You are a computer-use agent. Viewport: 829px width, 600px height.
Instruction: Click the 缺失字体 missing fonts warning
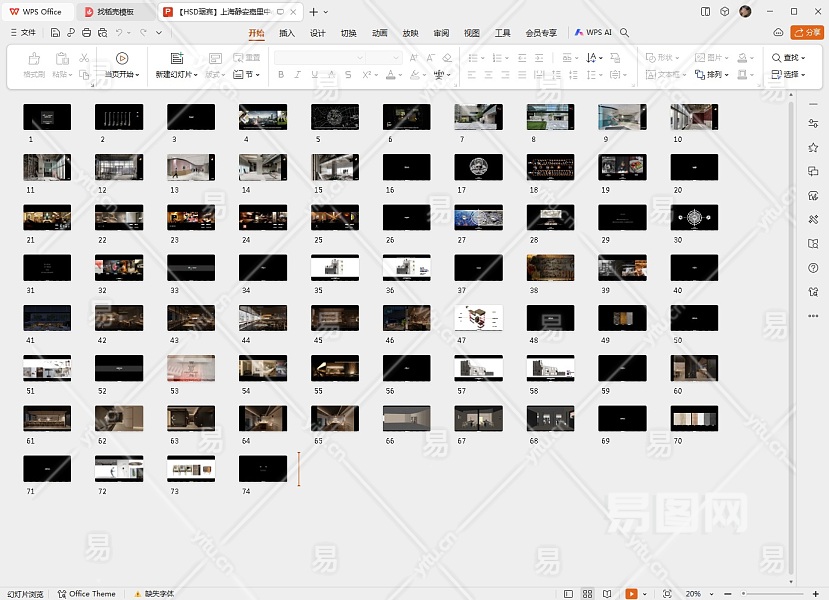(x=157, y=594)
